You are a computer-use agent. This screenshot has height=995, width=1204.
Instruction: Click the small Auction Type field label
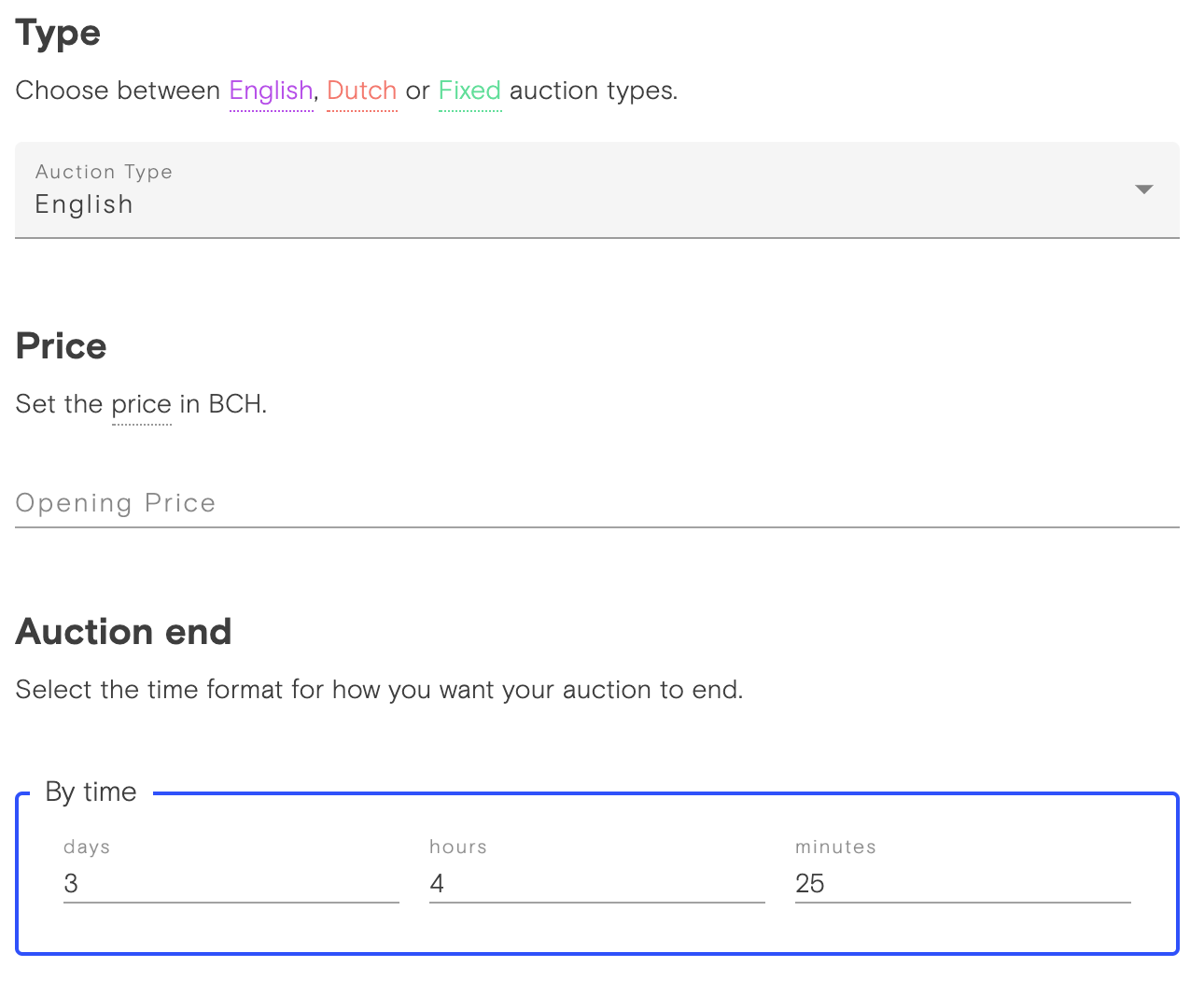coord(104,172)
